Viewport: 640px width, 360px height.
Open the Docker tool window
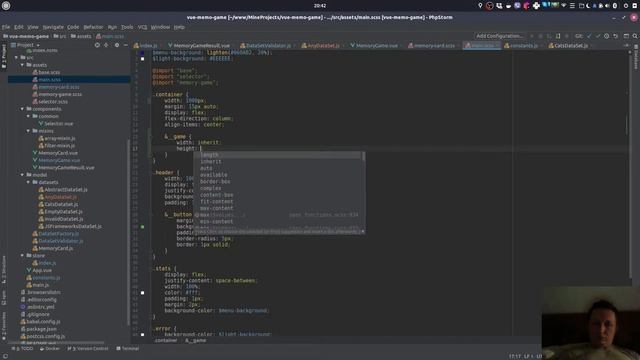(x=49, y=349)
